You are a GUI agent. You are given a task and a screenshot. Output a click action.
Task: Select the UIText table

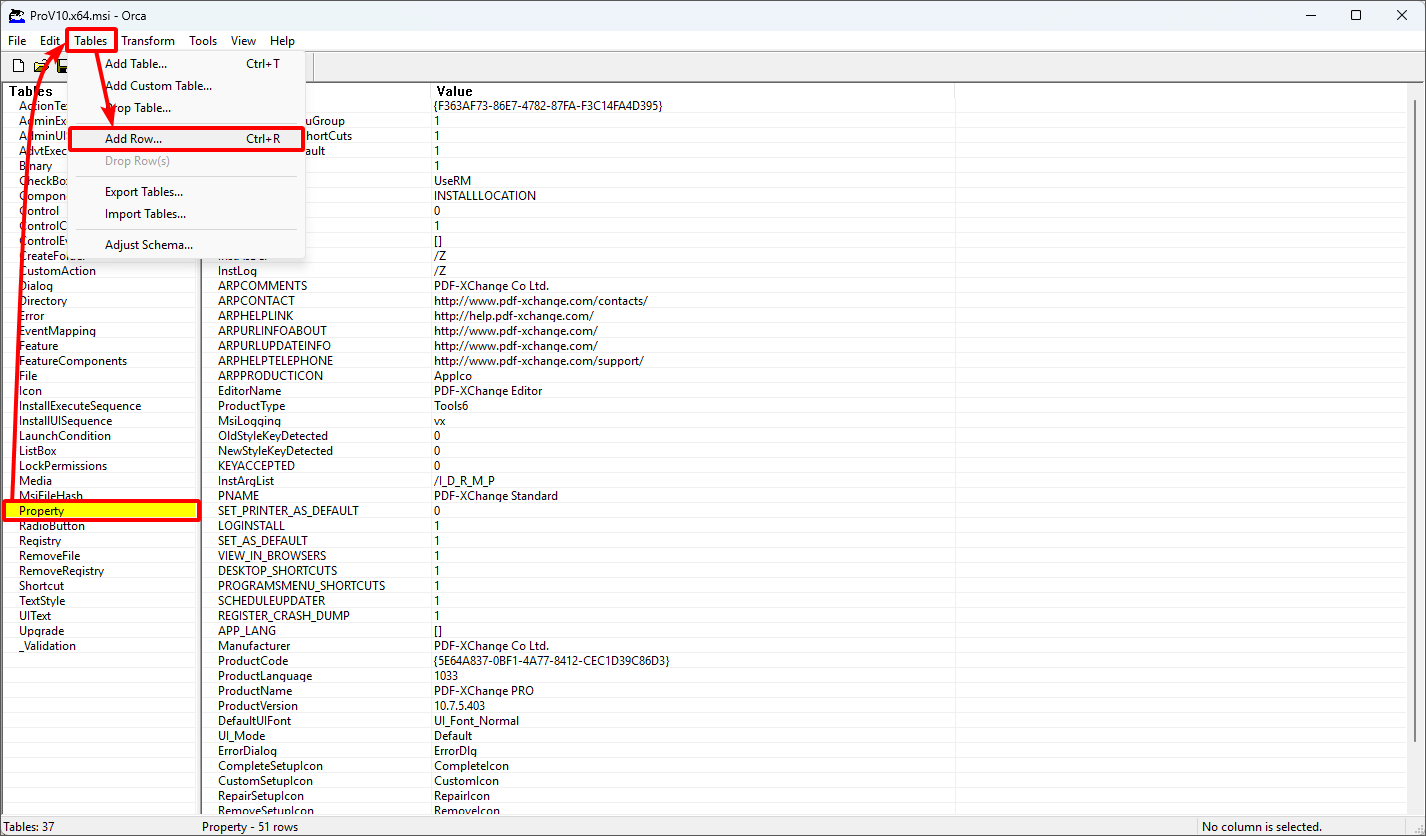pyautogui.click(x=35, y=616)
